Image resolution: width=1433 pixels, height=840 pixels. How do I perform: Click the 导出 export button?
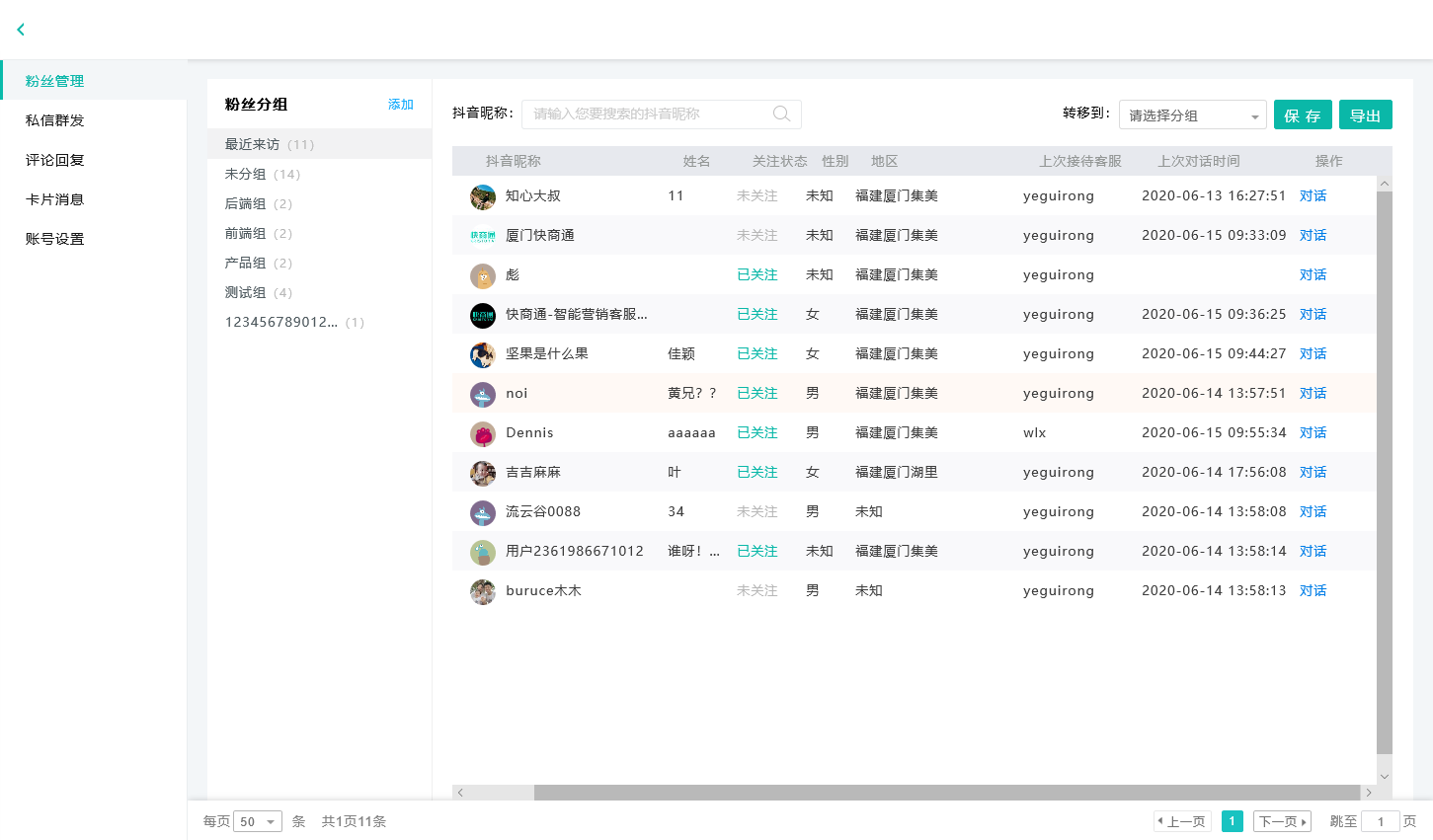pos(1365,115)
